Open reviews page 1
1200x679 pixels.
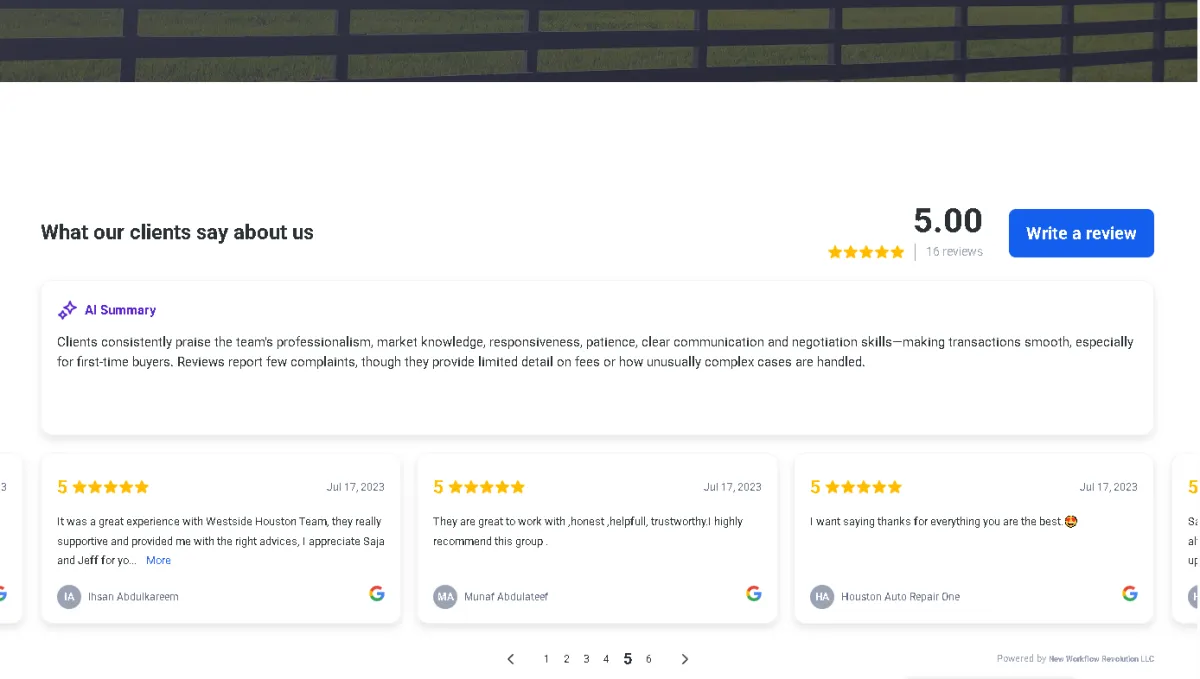(546, 659)
